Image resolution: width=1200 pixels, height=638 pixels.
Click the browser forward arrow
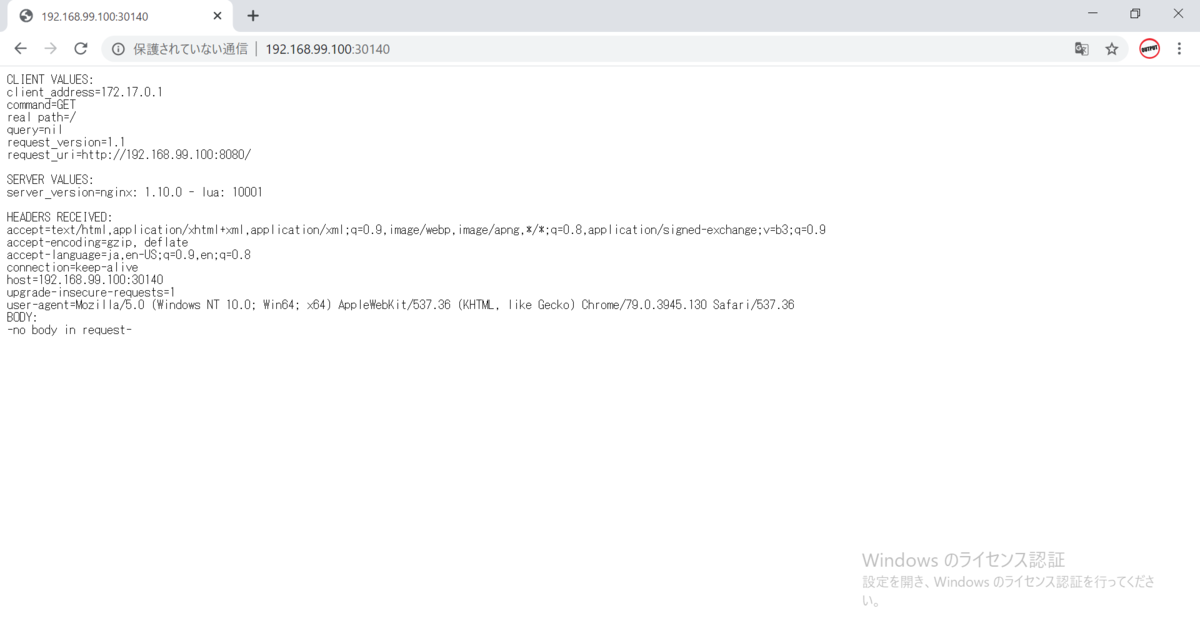click(51, 48)
